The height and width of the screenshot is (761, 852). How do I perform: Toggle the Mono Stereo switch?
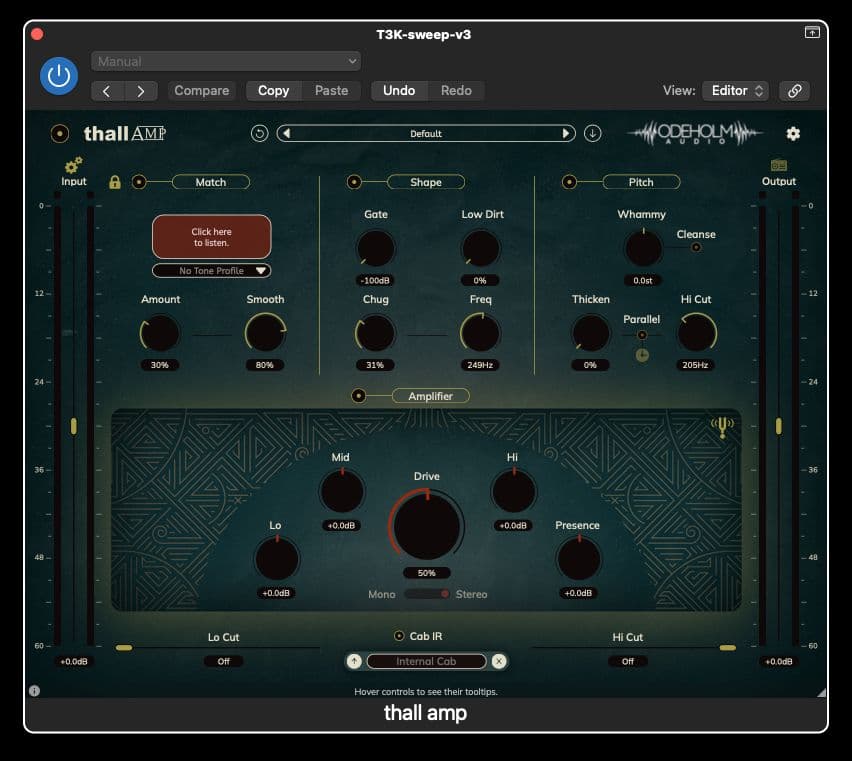point(427,594)
